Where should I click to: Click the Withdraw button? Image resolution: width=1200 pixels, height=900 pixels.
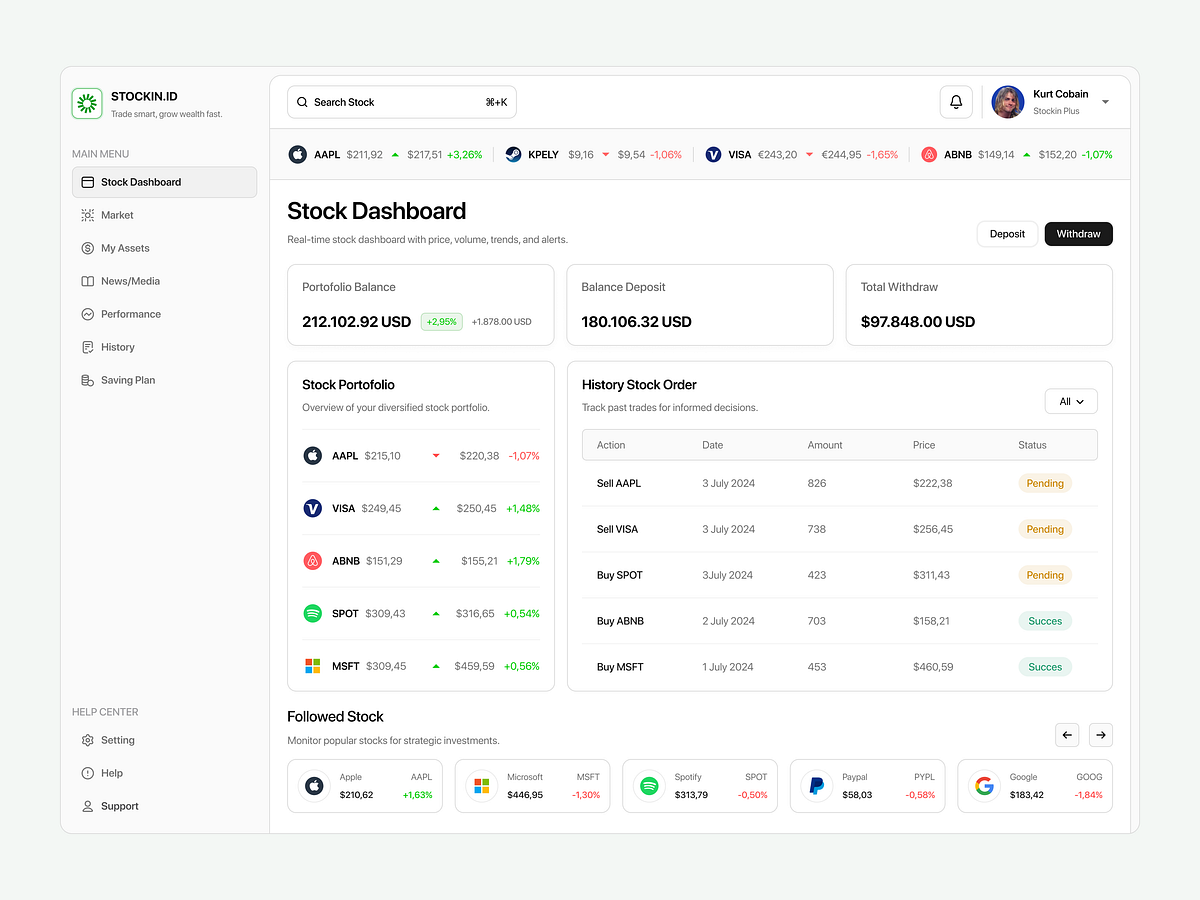(1078, 233)
